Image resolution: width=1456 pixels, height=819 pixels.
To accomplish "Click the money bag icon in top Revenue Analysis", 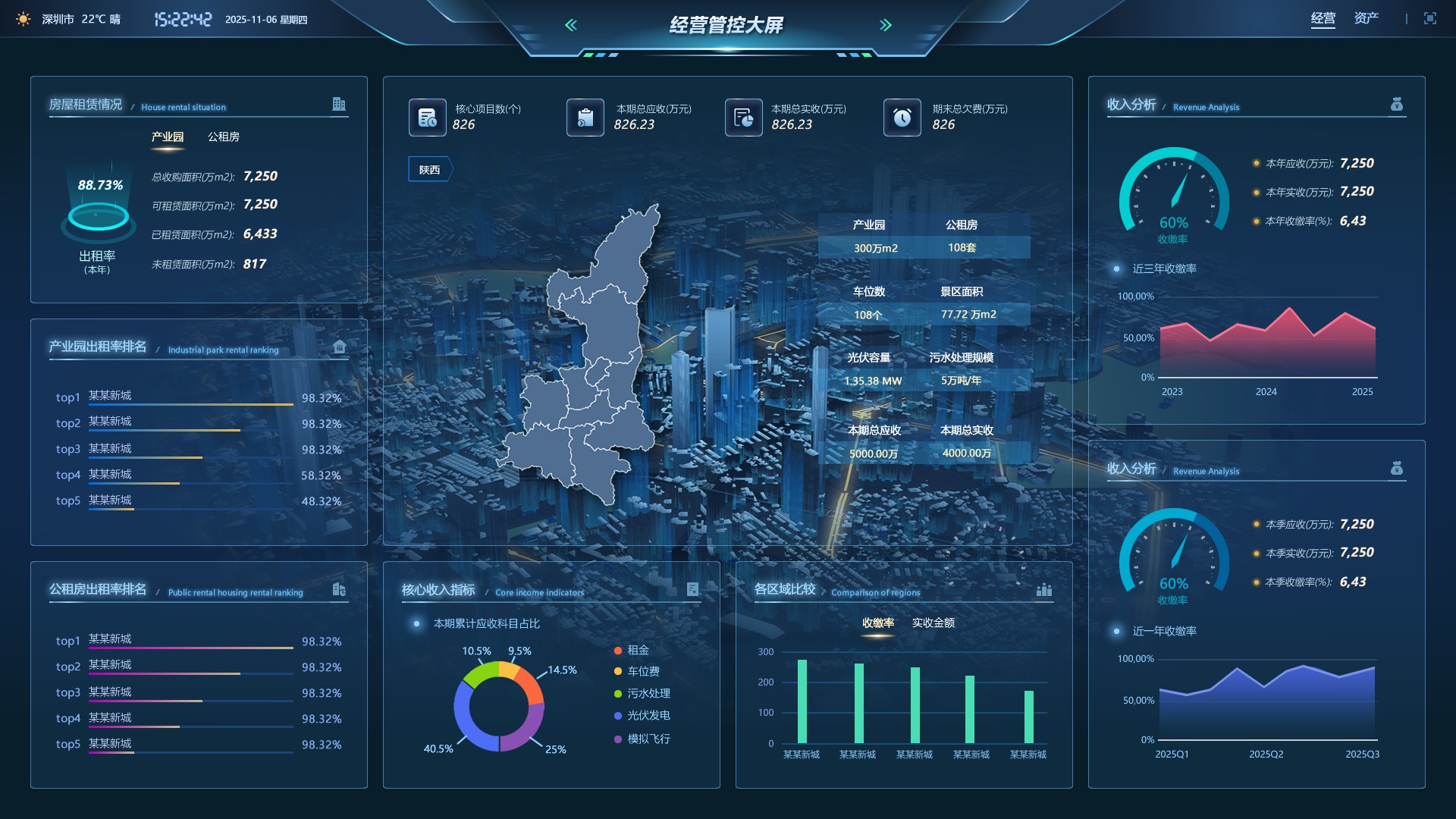I will (1396, 105).
